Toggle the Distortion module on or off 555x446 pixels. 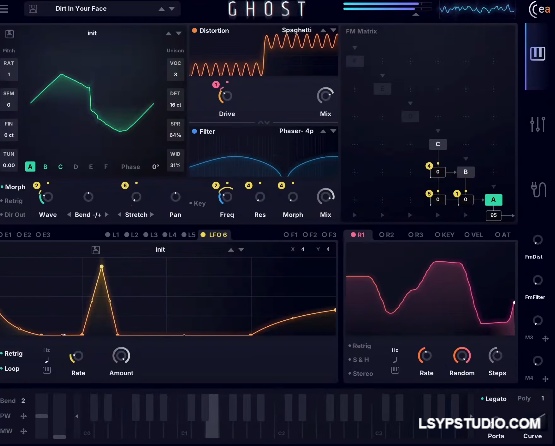(194, 31)
